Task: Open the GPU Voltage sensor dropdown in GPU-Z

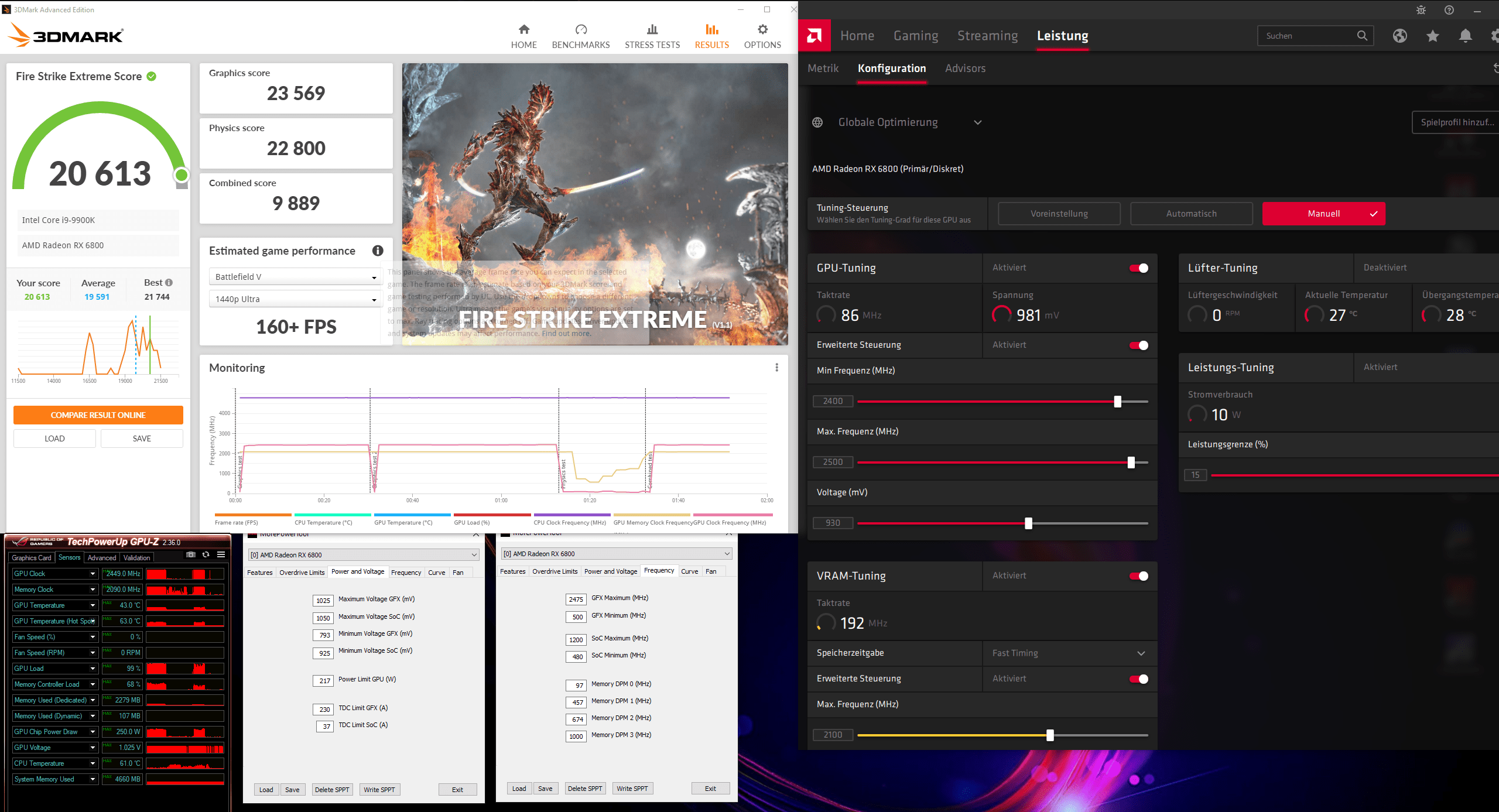Action: pyautogui.click(x=93, y=748)
